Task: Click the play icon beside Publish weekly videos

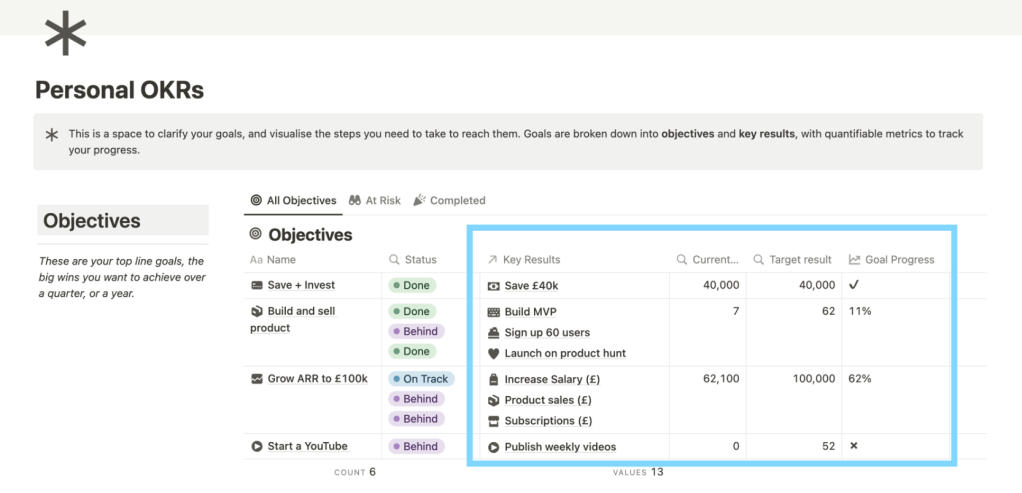Action: click(493, 447)
